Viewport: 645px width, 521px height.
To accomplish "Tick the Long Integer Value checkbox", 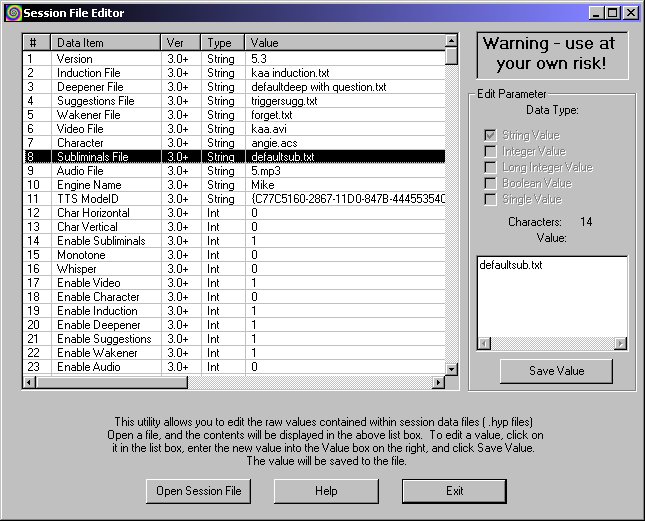I will 491,167.
